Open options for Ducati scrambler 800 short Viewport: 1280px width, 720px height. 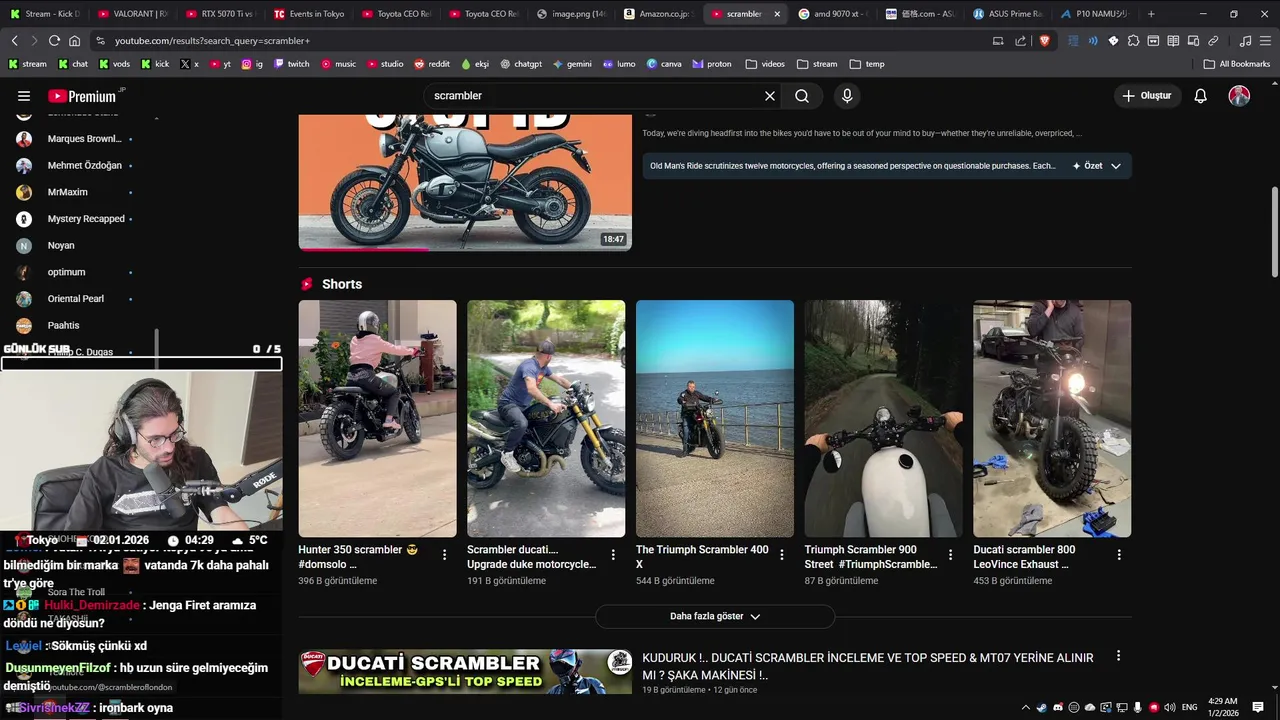(1119, 554)
